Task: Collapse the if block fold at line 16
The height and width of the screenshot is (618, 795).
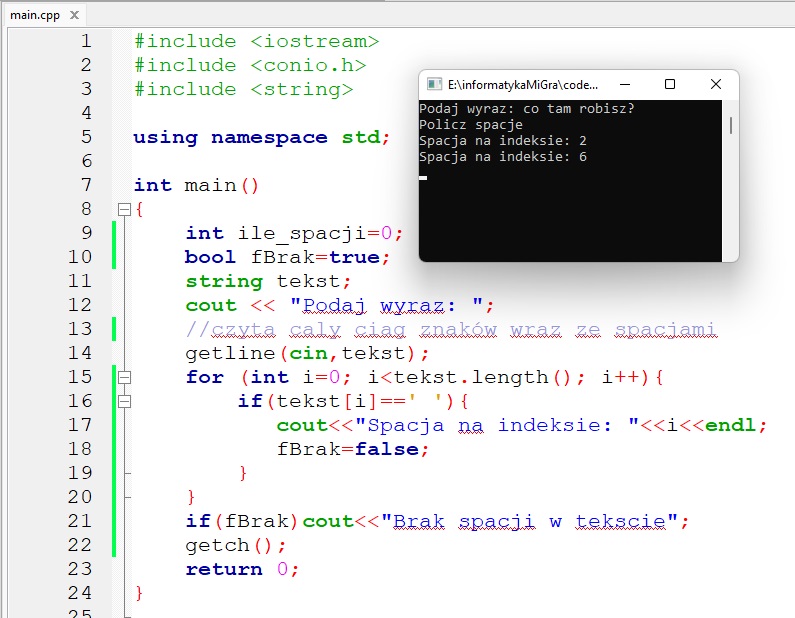Action: pos(124,402)
